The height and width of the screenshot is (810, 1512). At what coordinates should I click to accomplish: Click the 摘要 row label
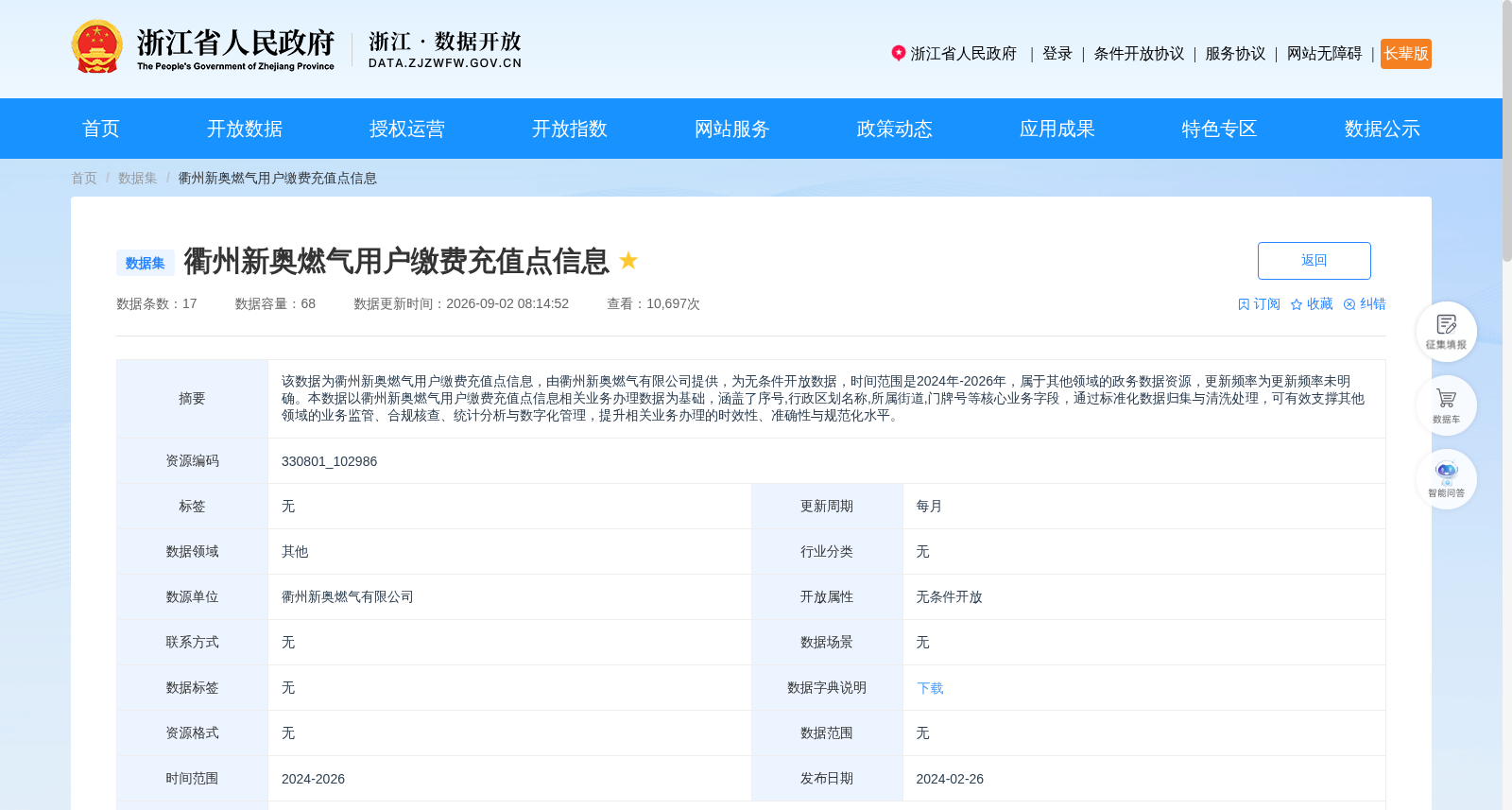(x=192, y=399)
